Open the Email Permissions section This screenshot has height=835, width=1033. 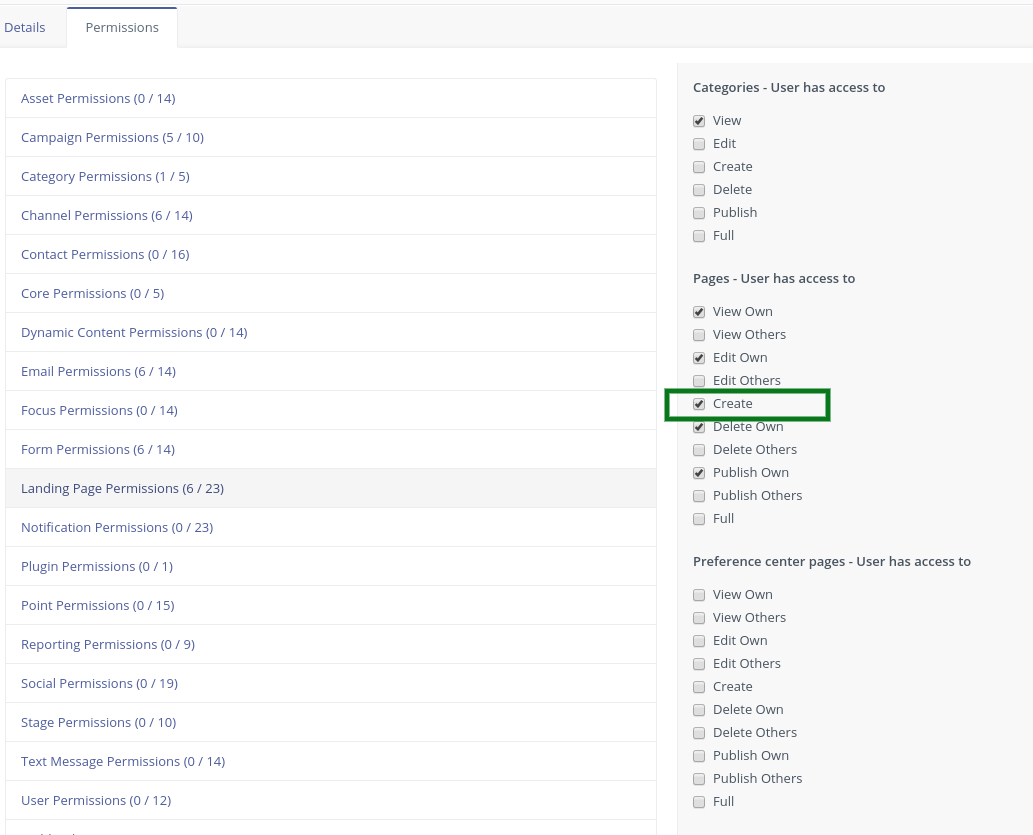[98, 371]
